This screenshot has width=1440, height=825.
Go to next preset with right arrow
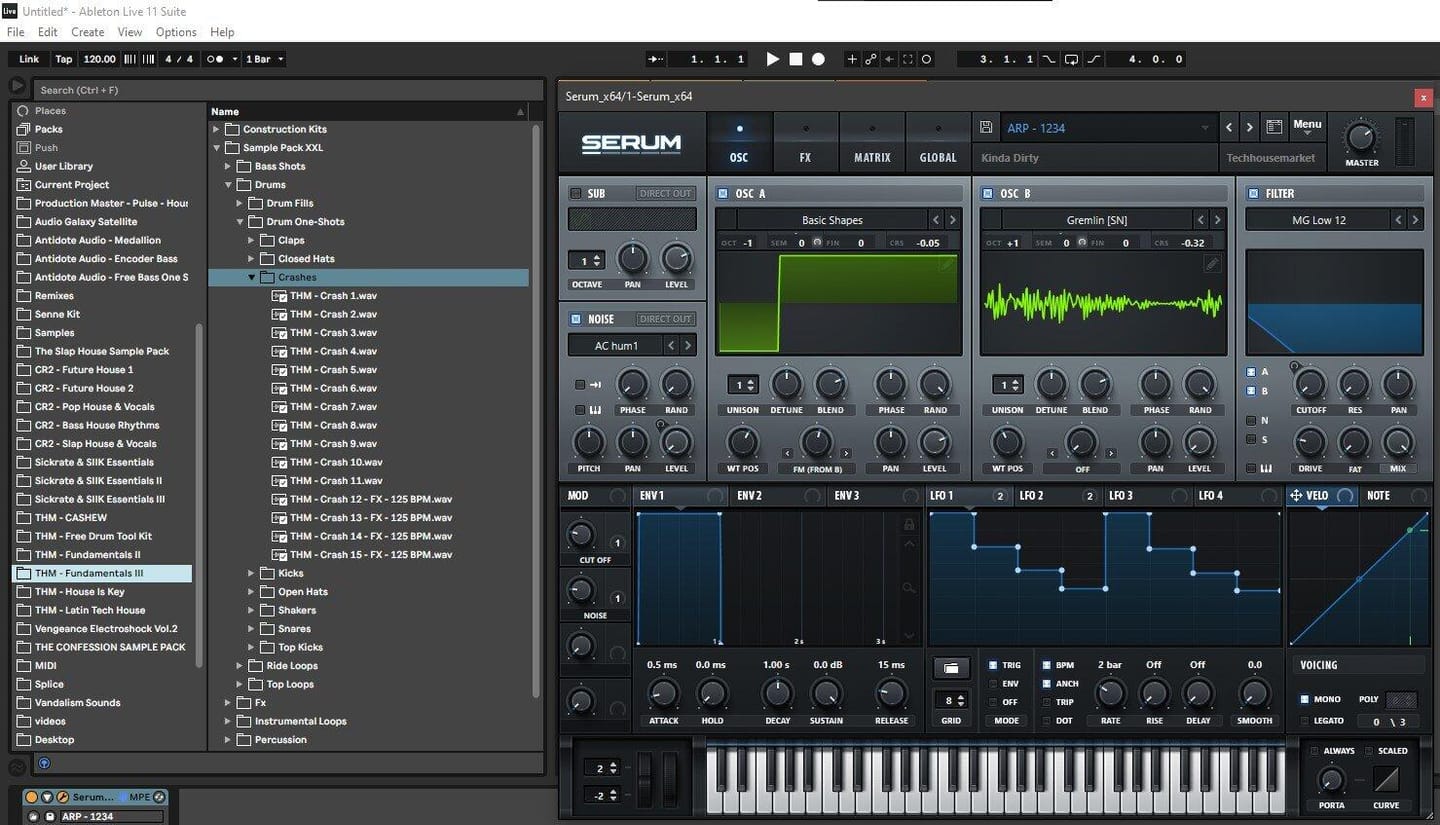click(1249, 128)
